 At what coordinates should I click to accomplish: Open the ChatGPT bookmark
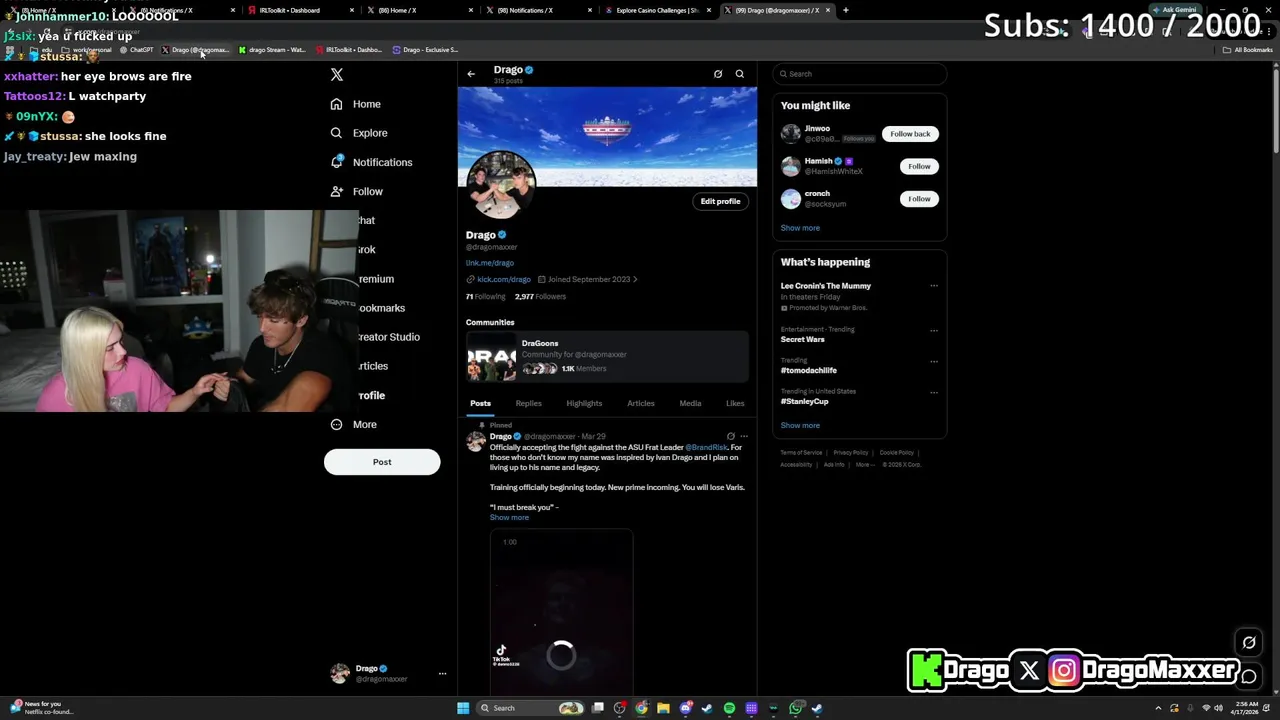click(137, 50)
